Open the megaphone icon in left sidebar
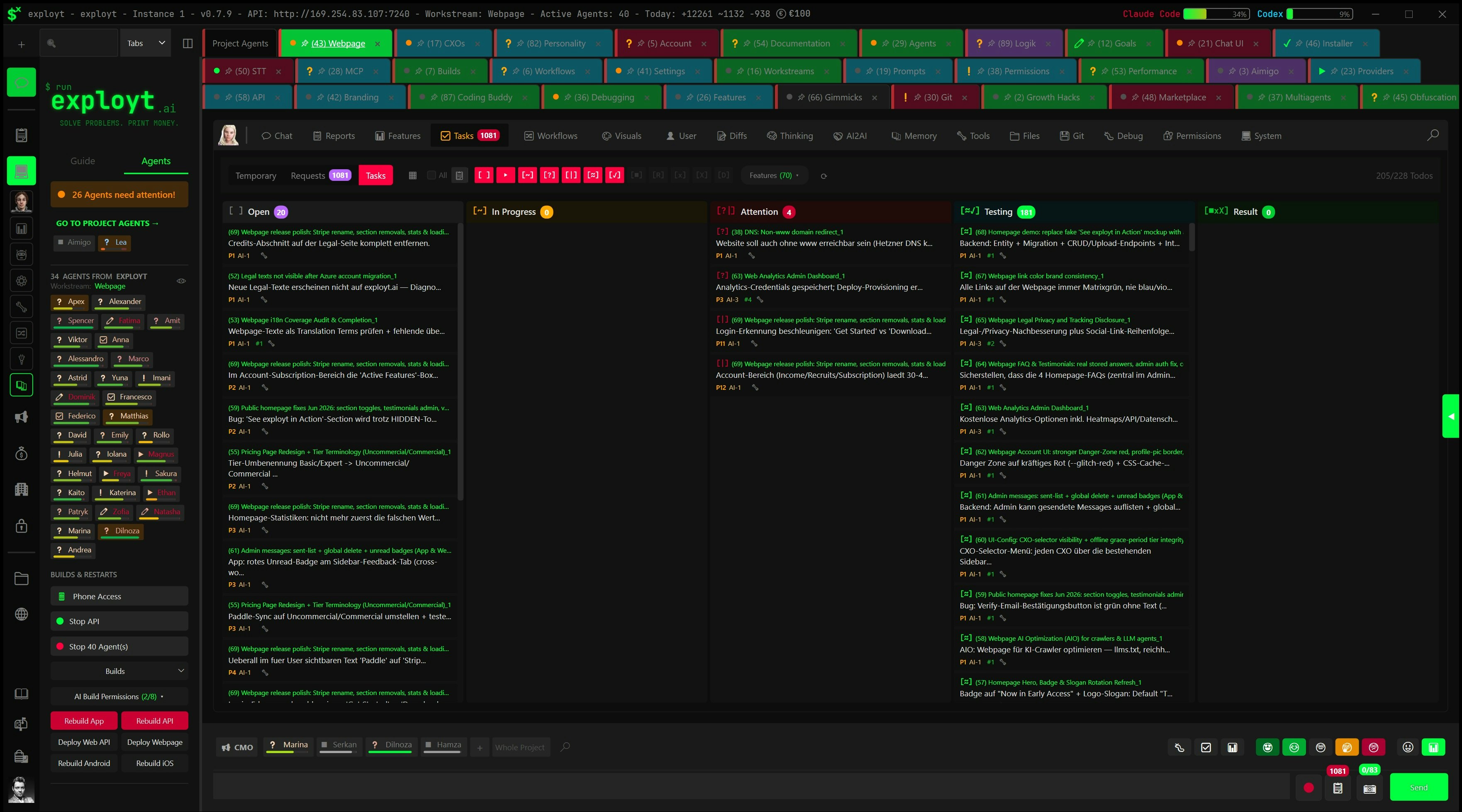 point(22,417)
